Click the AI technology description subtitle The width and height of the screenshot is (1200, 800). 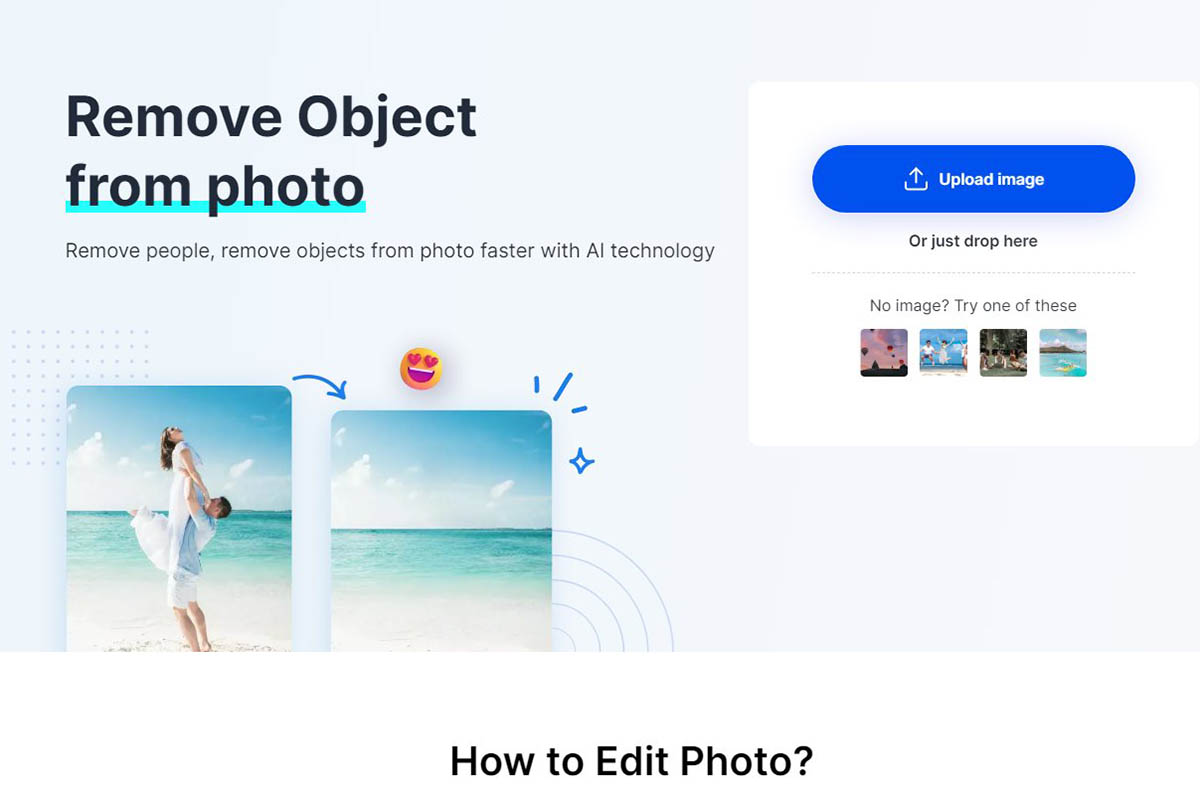pyautogui.click(x=390, y=251)
